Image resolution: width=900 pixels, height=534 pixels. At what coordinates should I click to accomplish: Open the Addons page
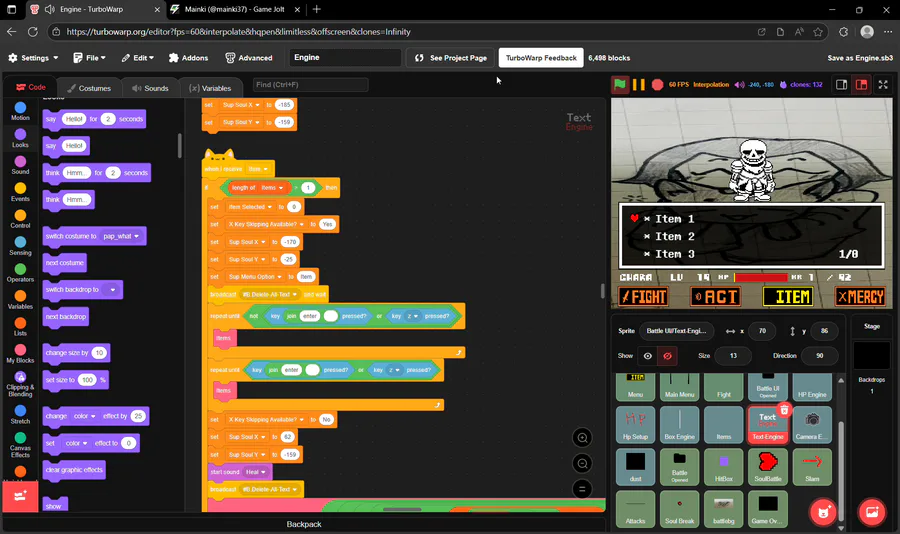(188, 57)
